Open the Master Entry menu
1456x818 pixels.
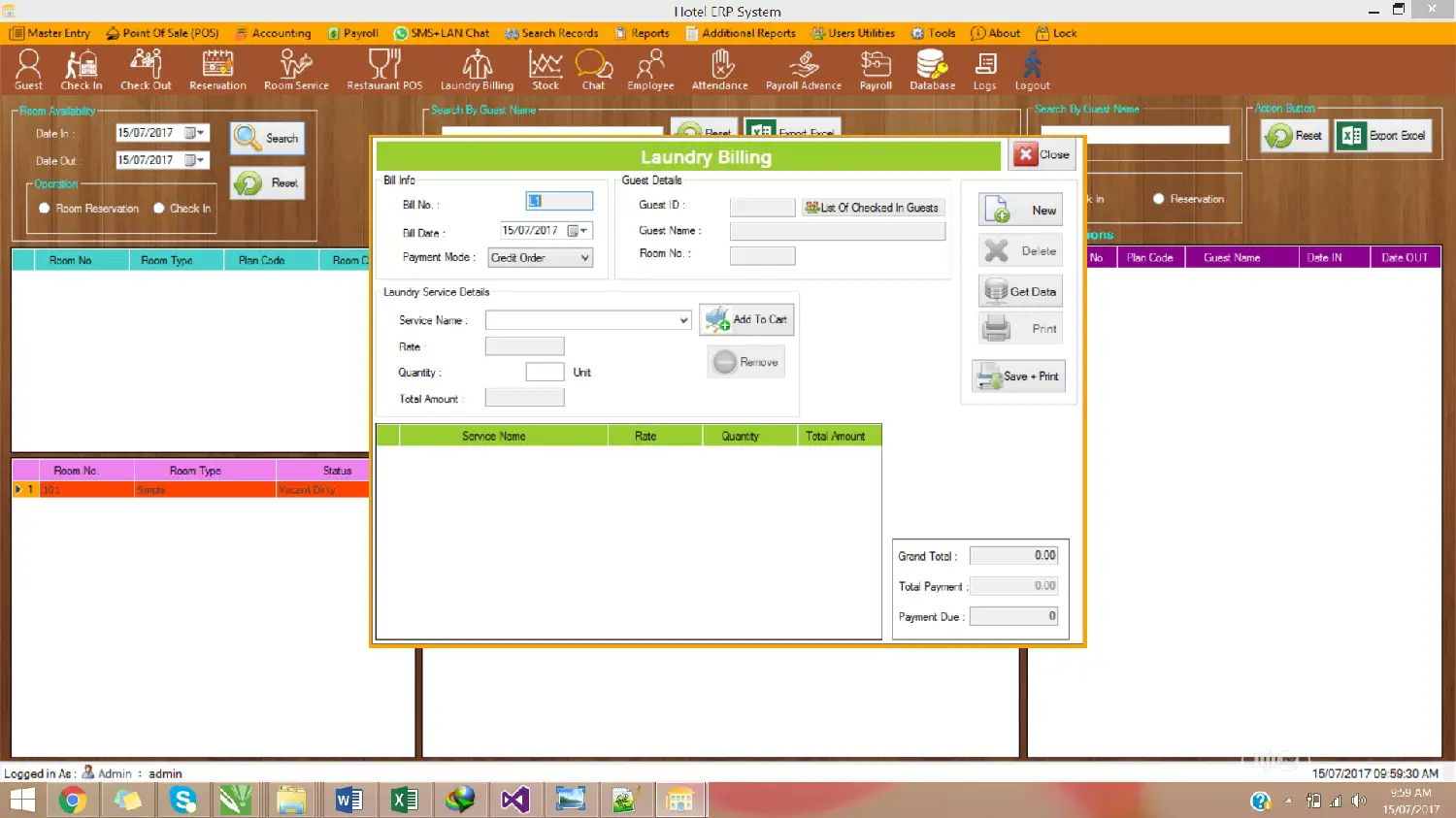(50, 33)
